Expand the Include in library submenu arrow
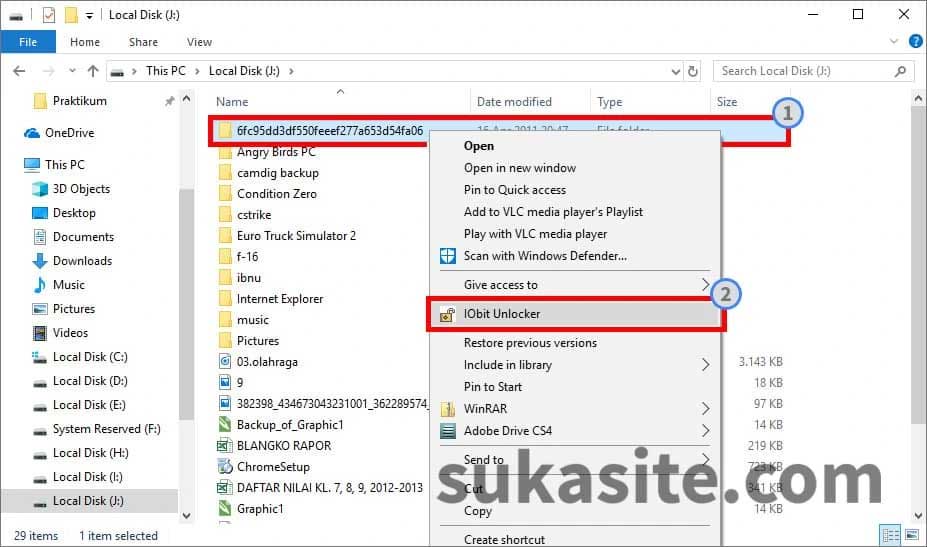 tap(706, 365)
